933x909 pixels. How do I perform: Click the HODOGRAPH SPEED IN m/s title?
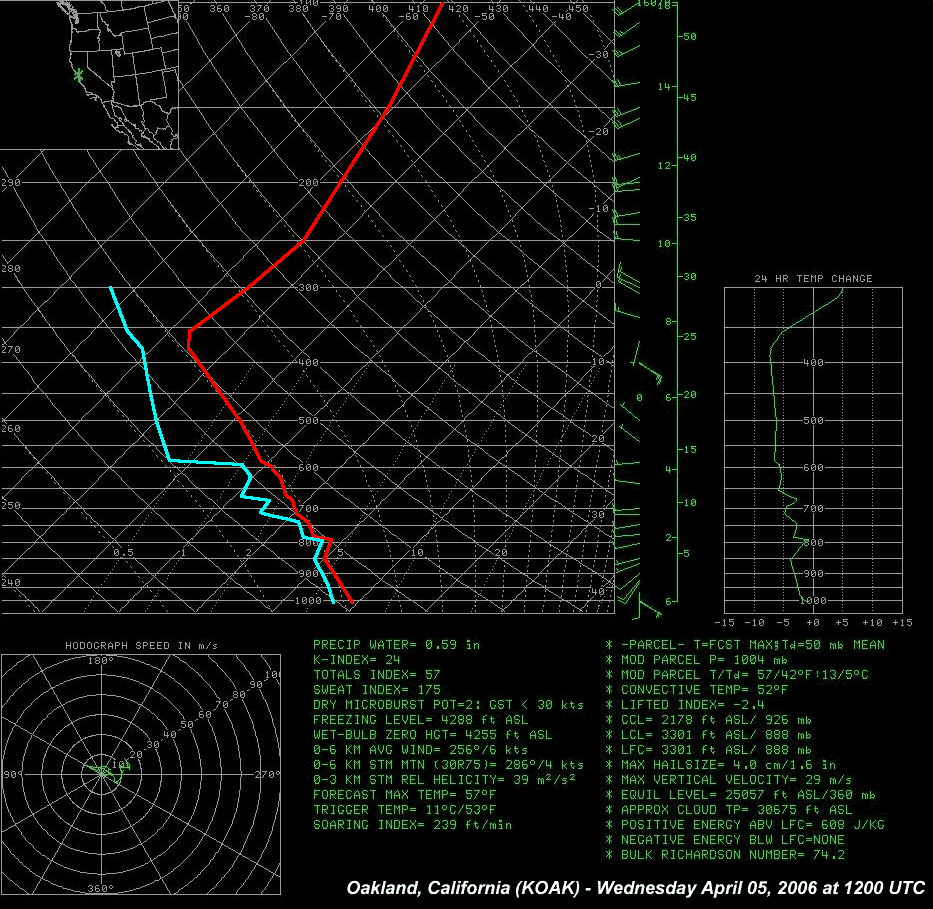pos(142,645)
